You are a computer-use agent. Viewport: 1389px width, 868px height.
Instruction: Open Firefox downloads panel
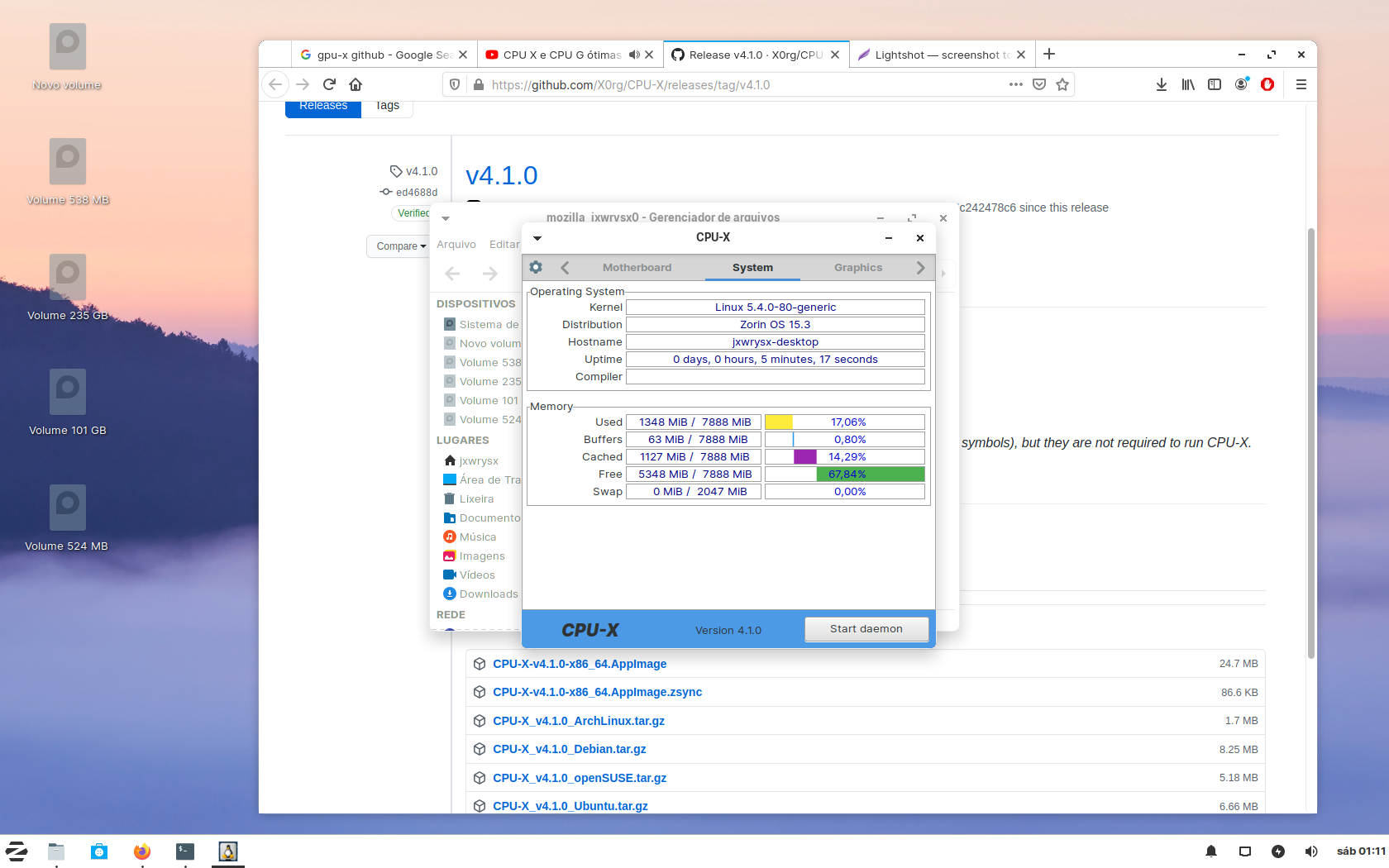pos(1162,84)
